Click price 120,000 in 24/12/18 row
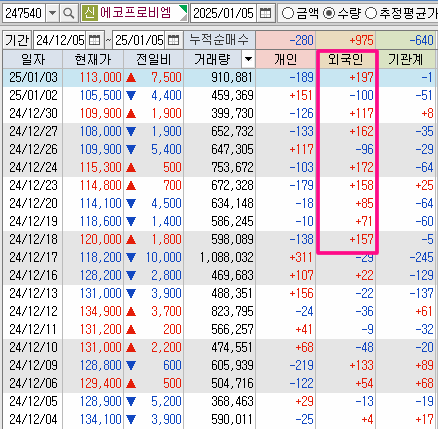 pyautogui.click(x=100, y=239)
